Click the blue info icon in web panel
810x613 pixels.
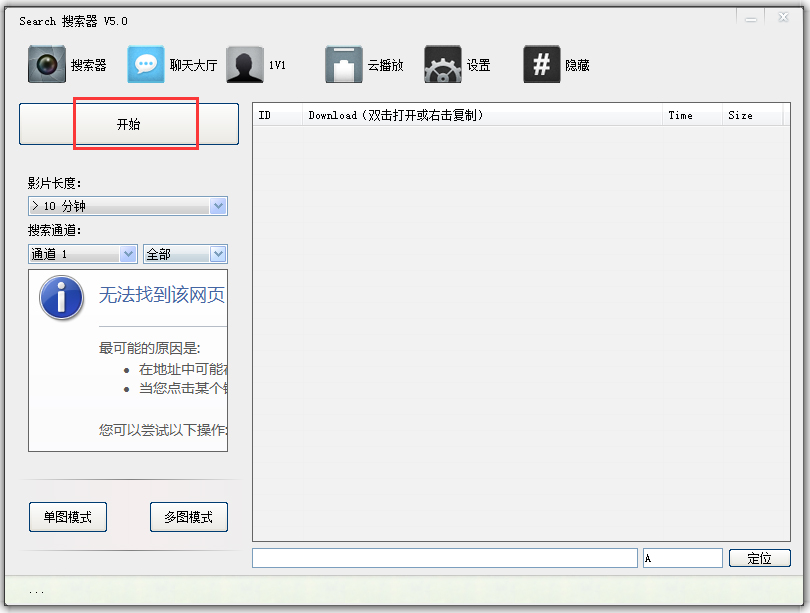pos(61,298)
